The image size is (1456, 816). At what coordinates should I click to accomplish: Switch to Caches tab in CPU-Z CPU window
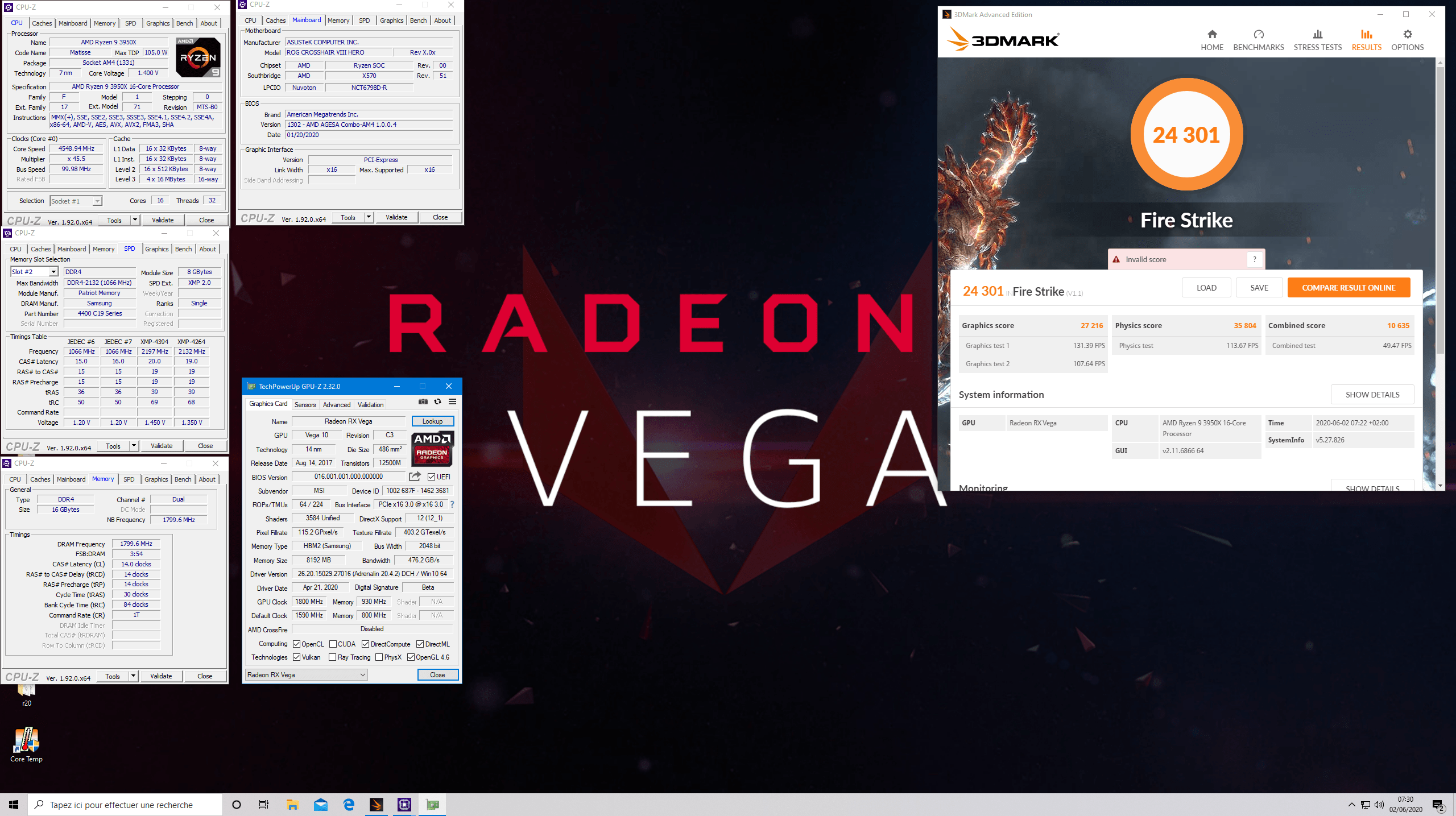[42, 23]
